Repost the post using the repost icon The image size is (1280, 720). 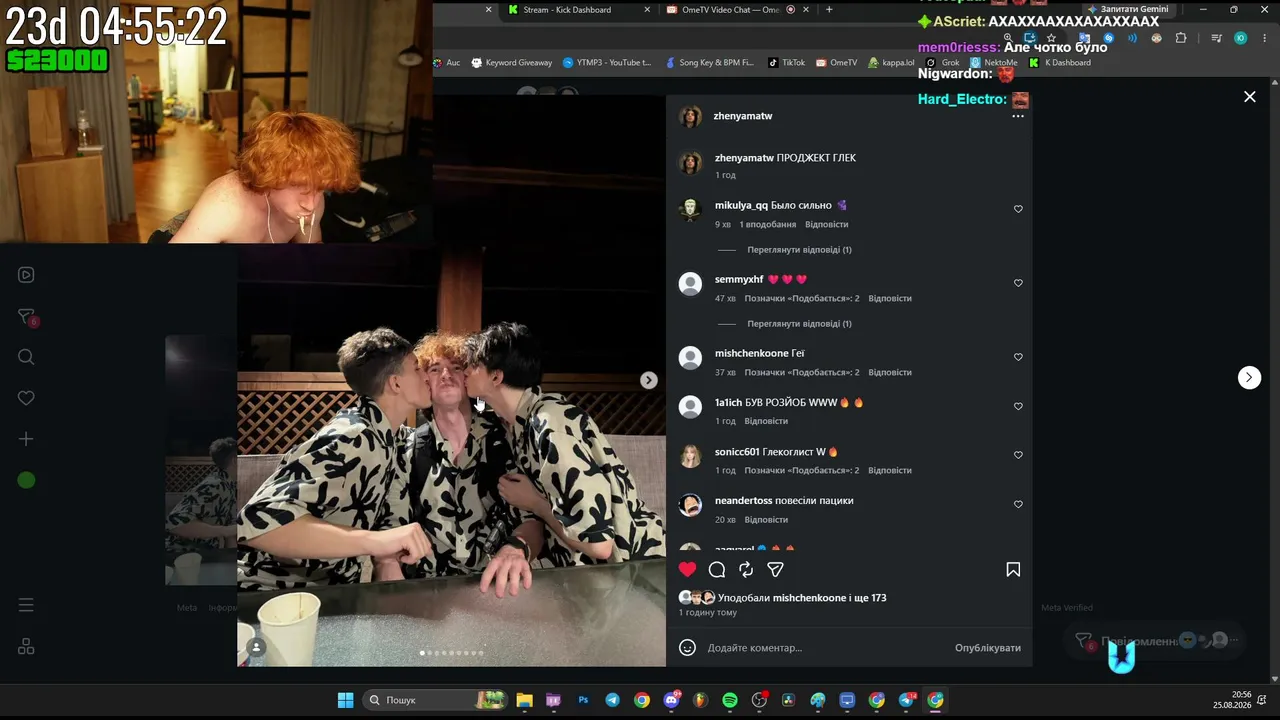point(746,569)
